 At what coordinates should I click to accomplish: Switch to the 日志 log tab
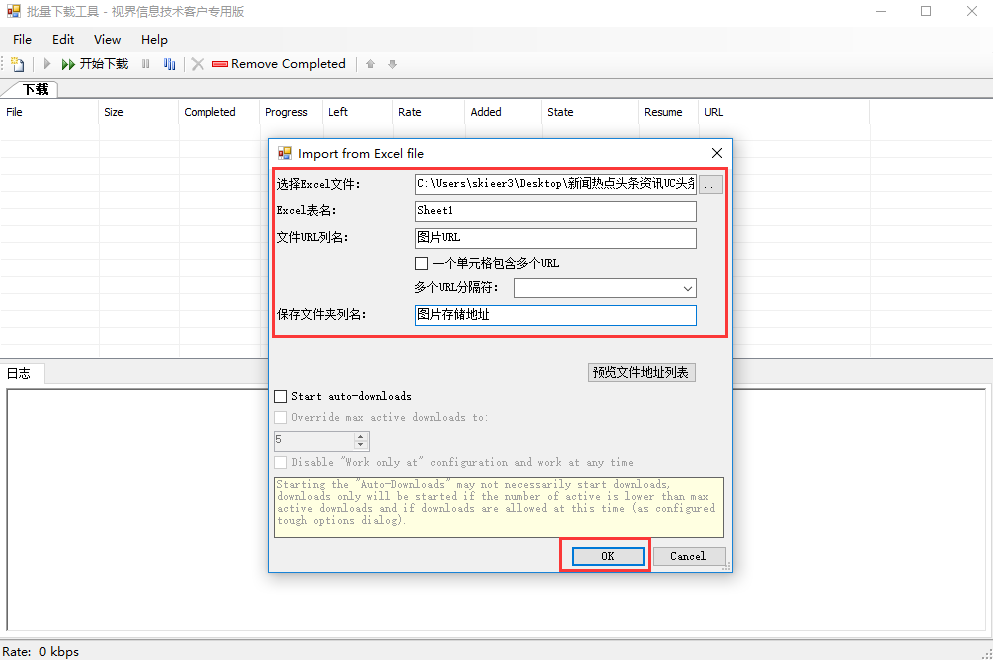[19, 374]
